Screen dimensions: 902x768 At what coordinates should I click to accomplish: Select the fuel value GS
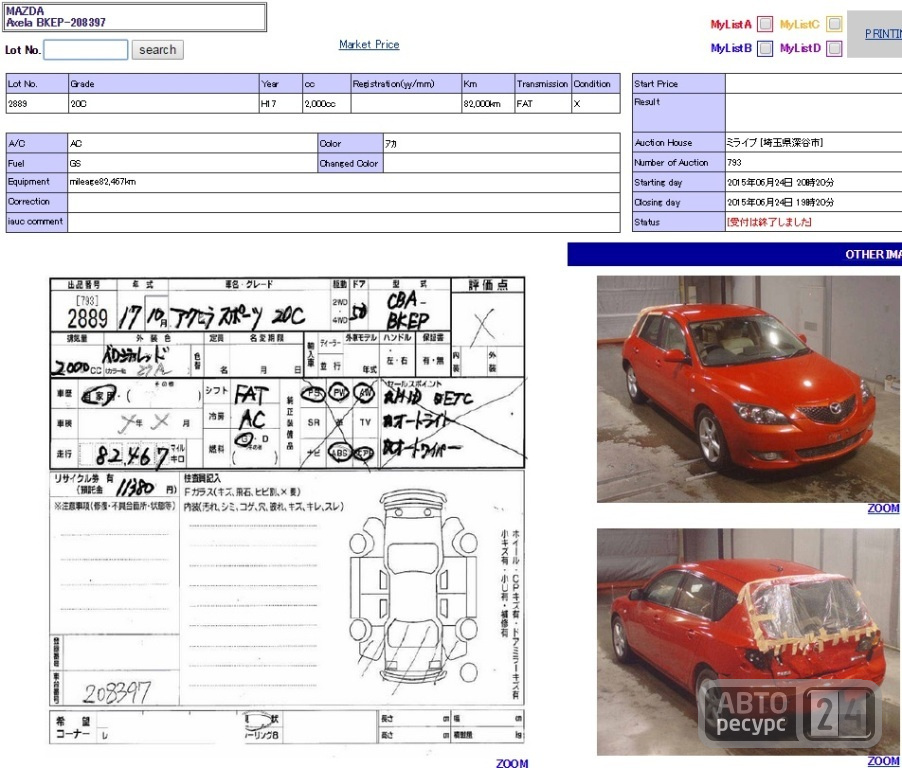[75, 163]
